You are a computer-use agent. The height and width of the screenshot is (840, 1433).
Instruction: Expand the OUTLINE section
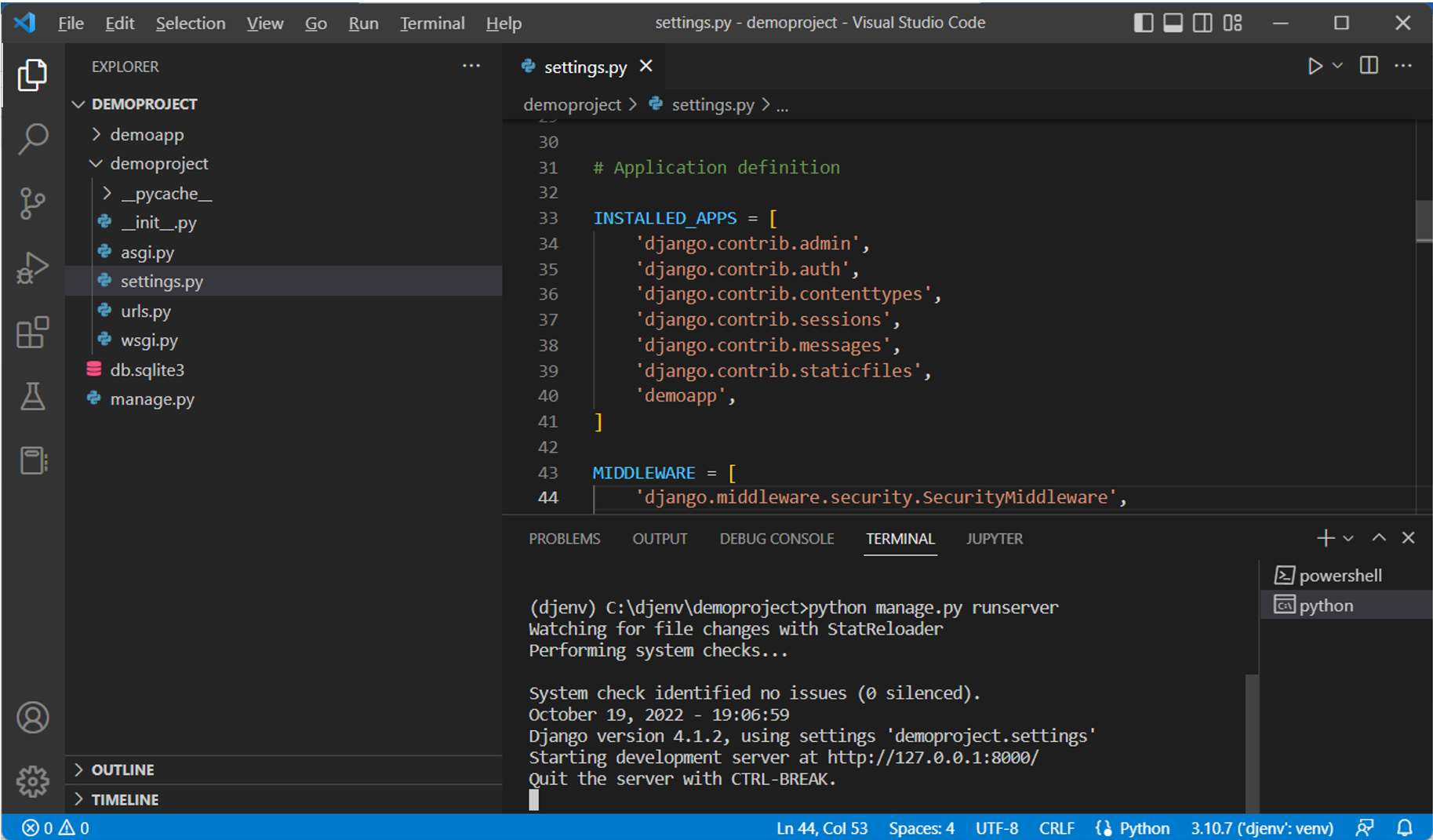coord(122,770)
